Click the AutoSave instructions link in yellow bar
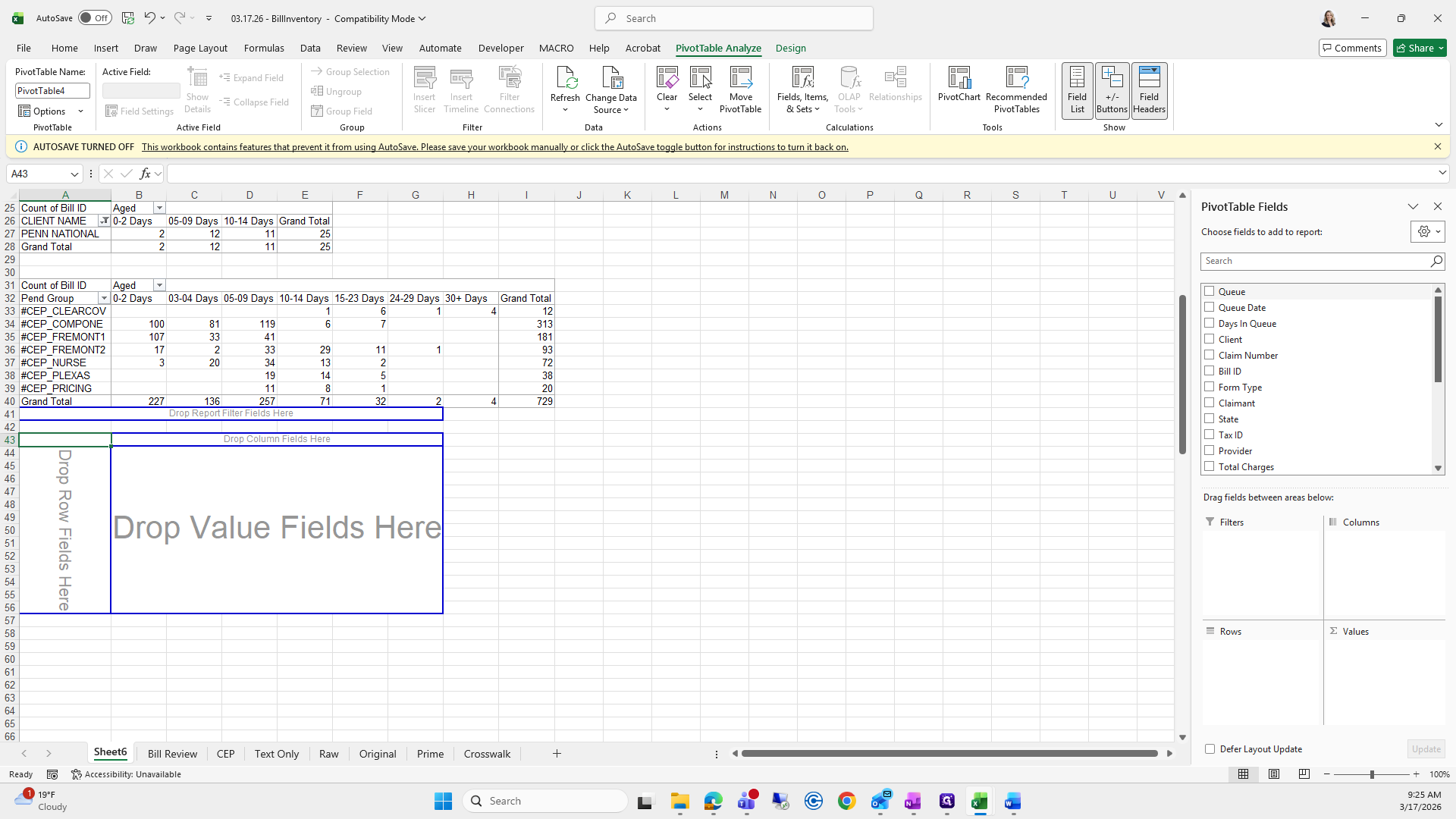 point(494,147)
